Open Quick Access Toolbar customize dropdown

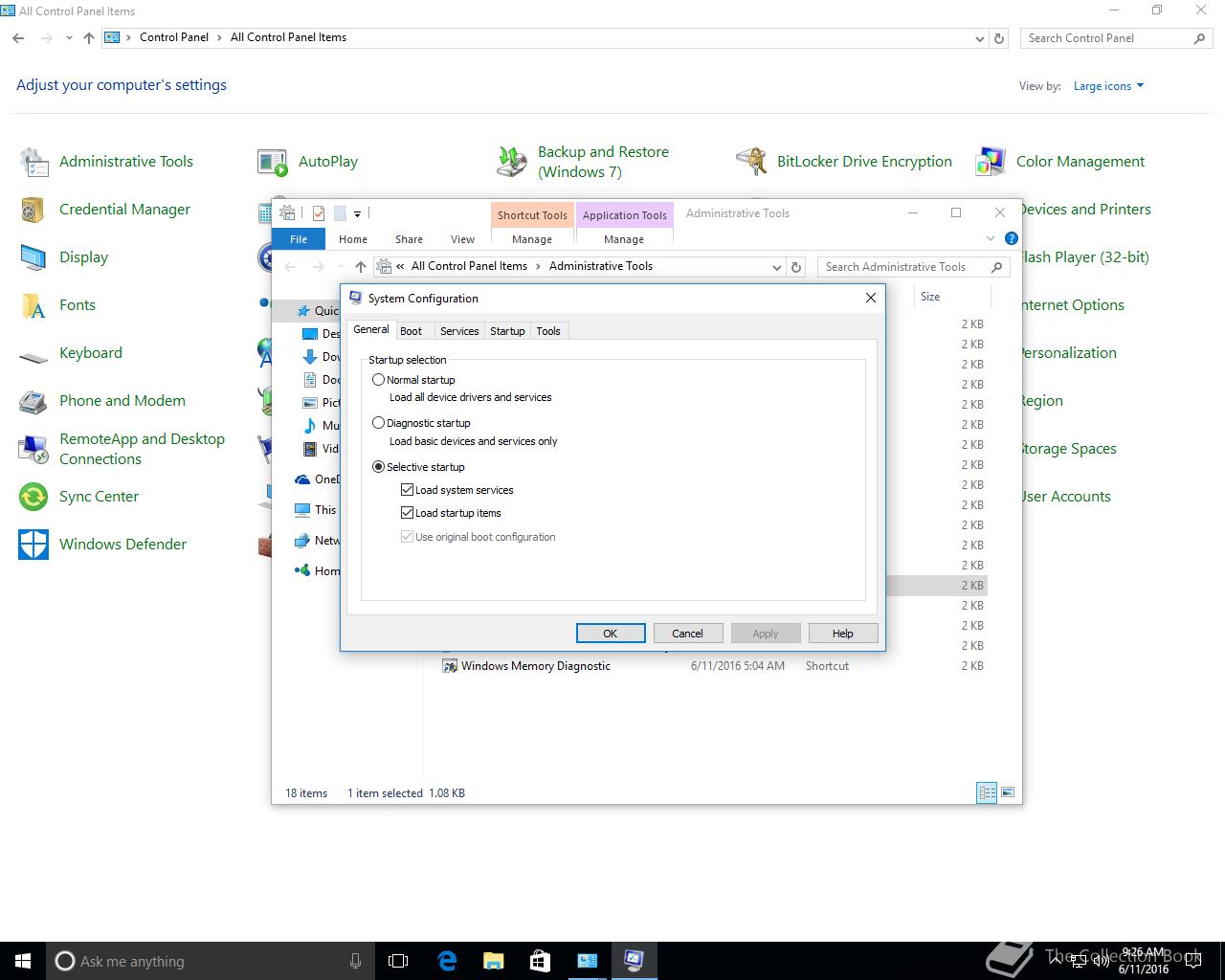357,213
